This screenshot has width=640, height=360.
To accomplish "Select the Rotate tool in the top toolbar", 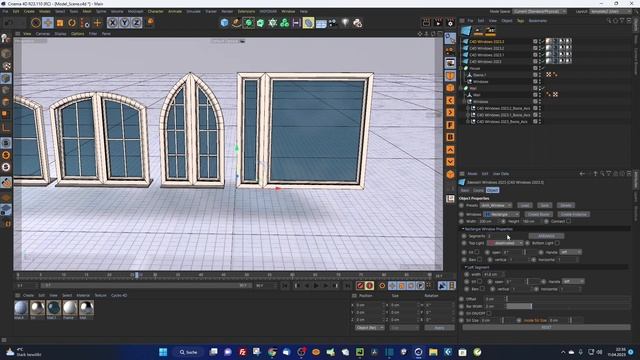I will [x=72, y=23].
